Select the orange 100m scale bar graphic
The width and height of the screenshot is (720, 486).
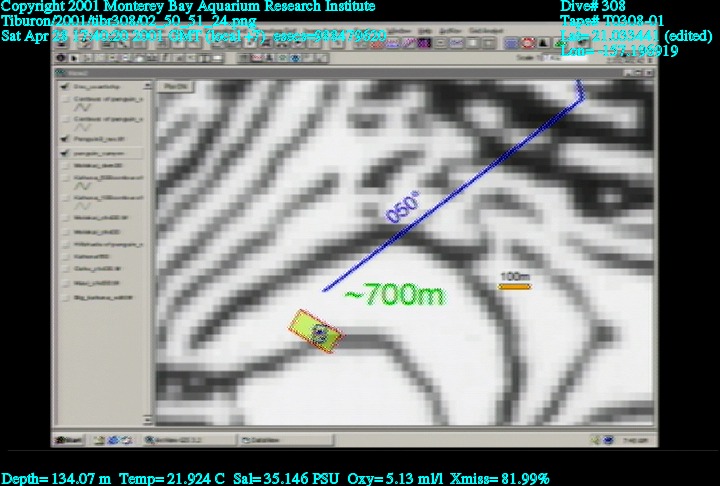tap(514, 287)
